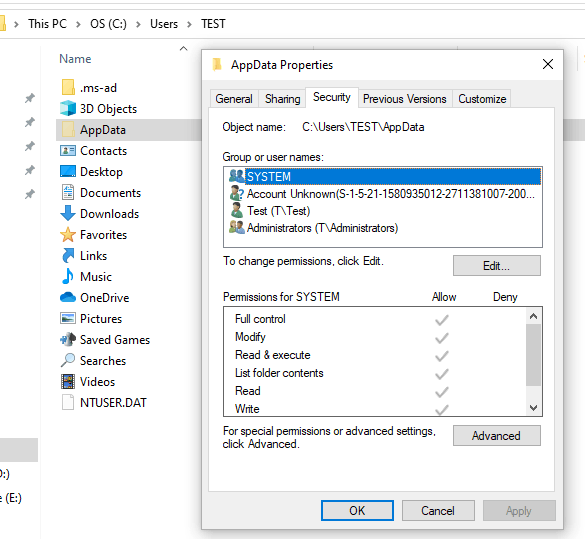
Task: Expand the breadcrumb chevron after Users
Action: [x=190, y=24]
